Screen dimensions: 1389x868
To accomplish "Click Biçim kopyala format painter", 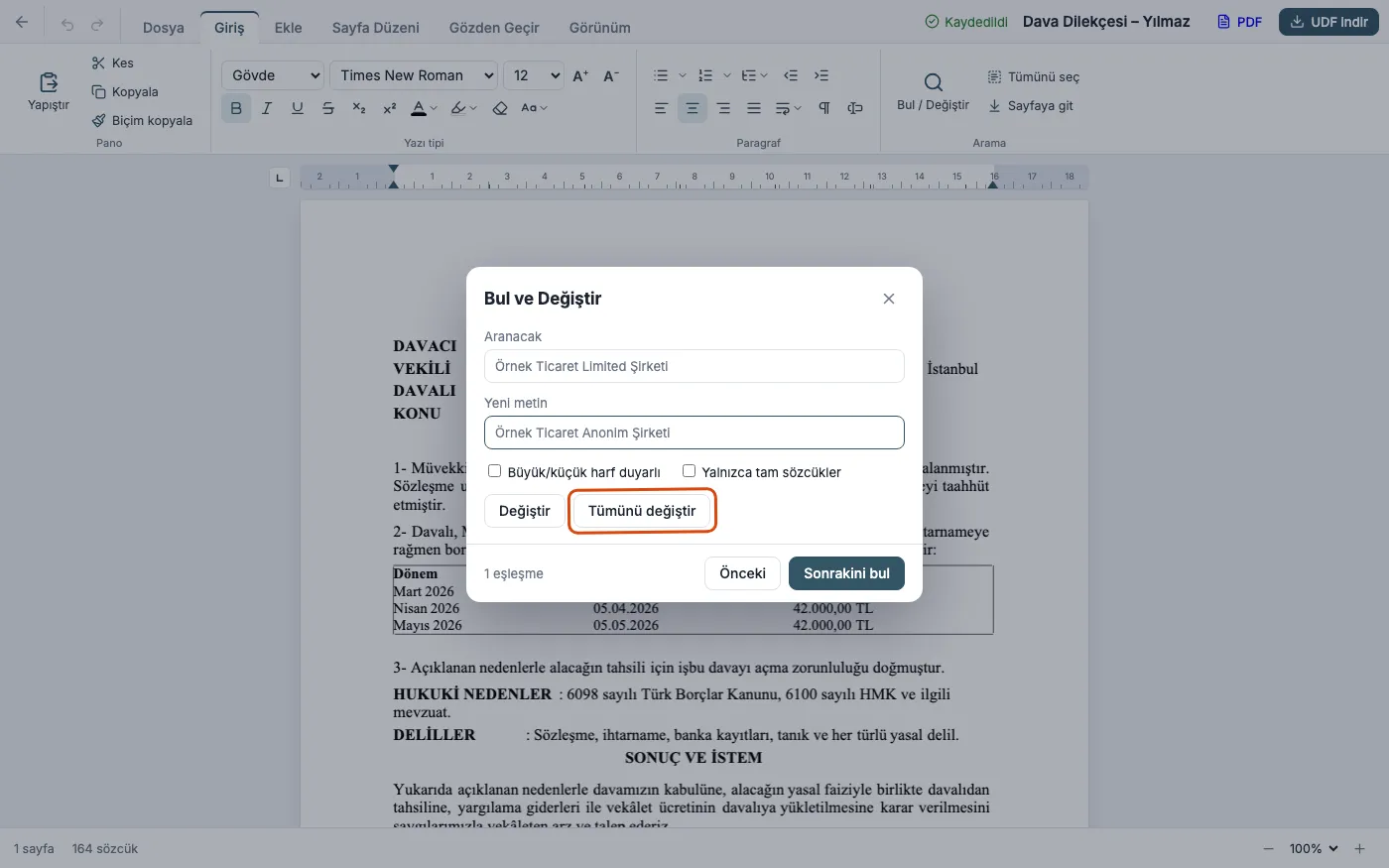I will click(x=142, y=120).
